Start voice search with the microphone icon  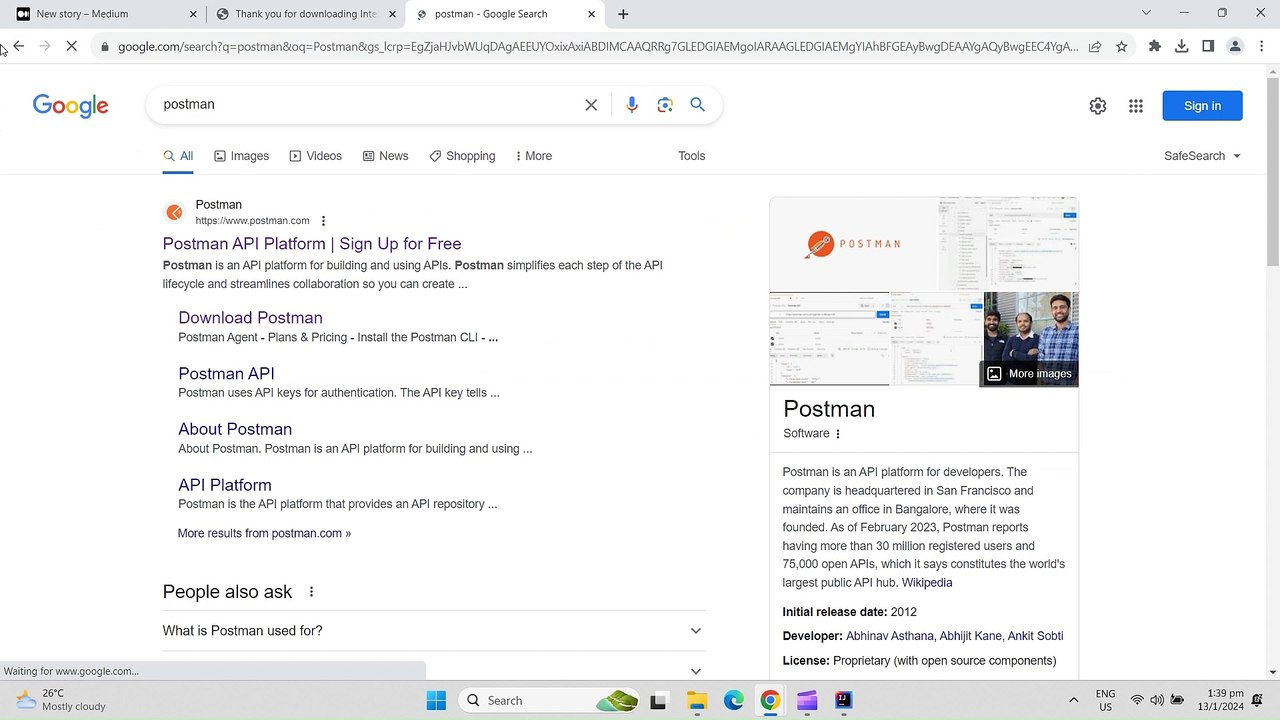[x=632, y=105]
